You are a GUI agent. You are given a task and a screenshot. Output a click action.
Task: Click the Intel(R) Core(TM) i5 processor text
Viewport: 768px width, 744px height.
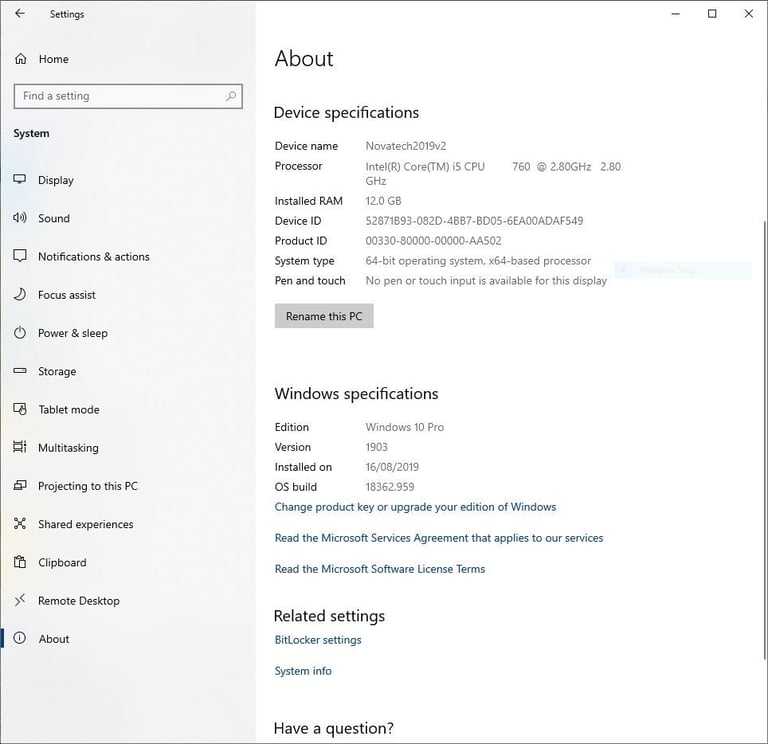point(493,173)
